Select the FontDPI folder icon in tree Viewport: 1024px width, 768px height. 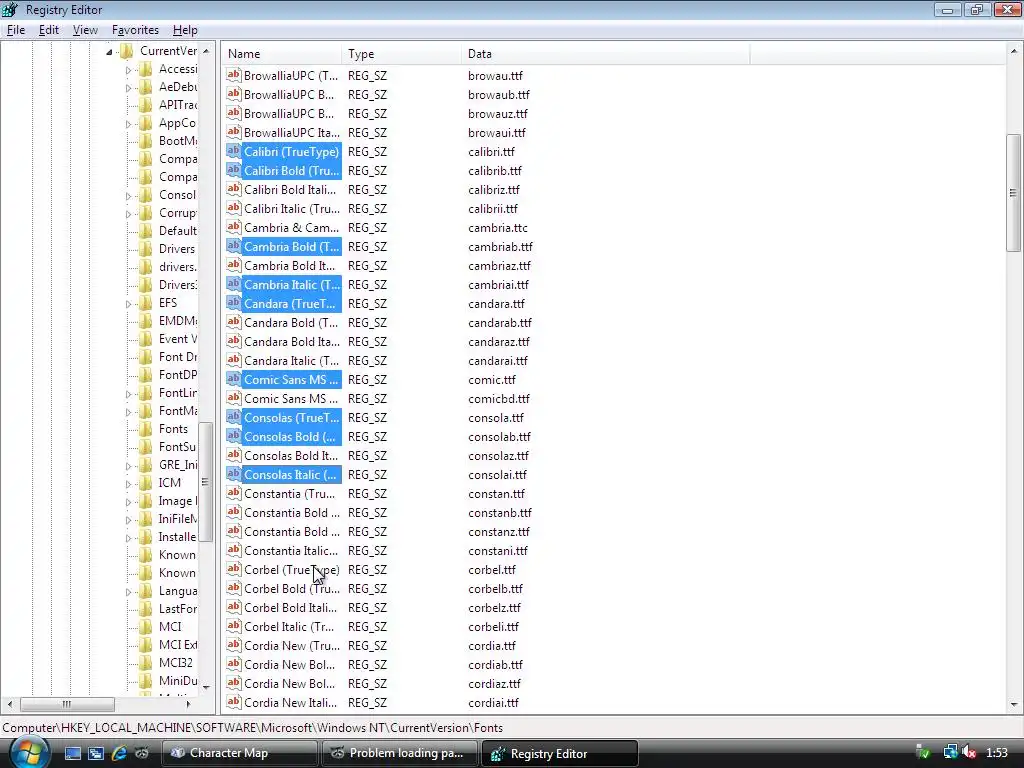tap(146, 375)
